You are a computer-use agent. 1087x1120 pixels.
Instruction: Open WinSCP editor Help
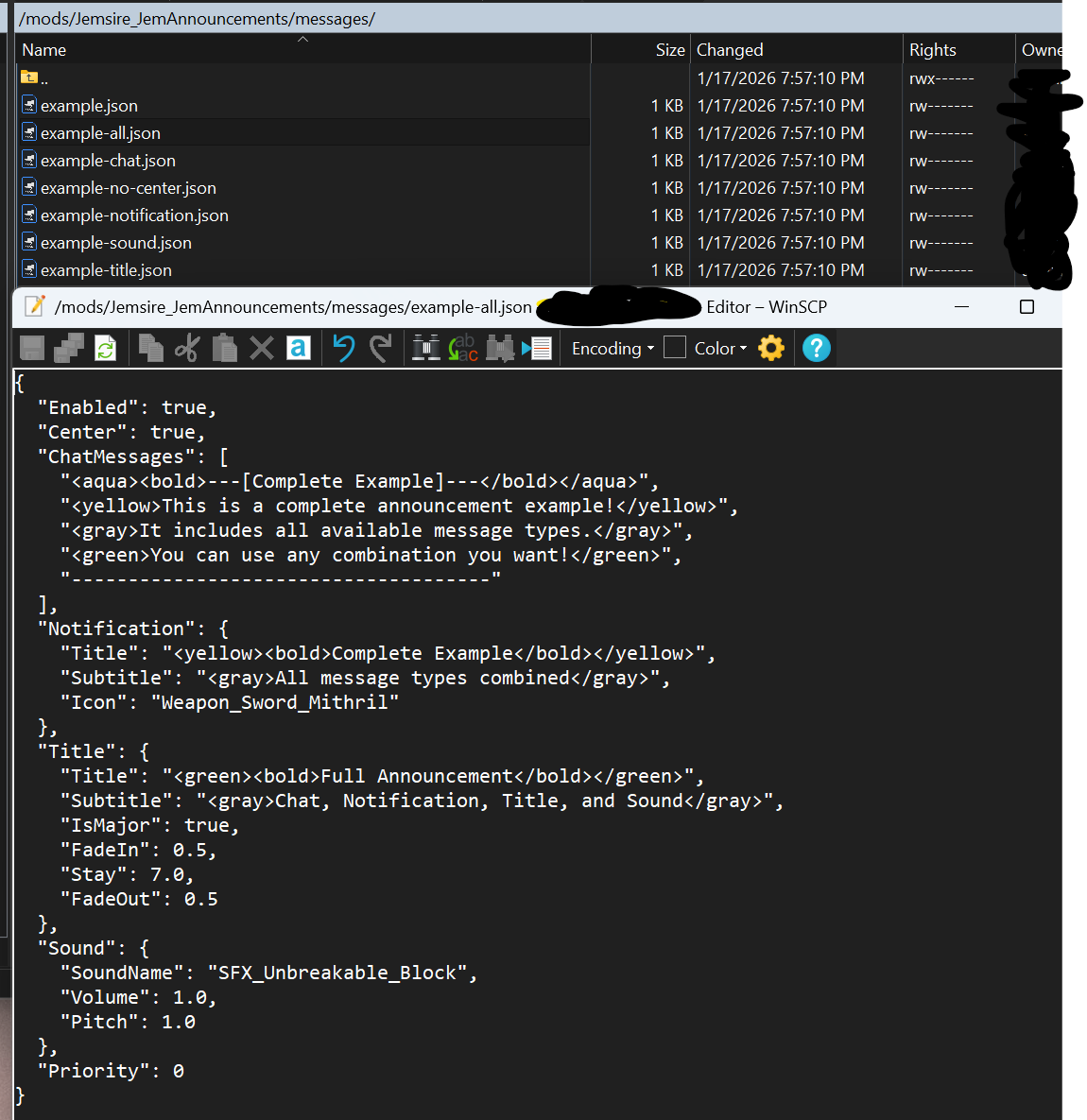[x=815, y=348]
